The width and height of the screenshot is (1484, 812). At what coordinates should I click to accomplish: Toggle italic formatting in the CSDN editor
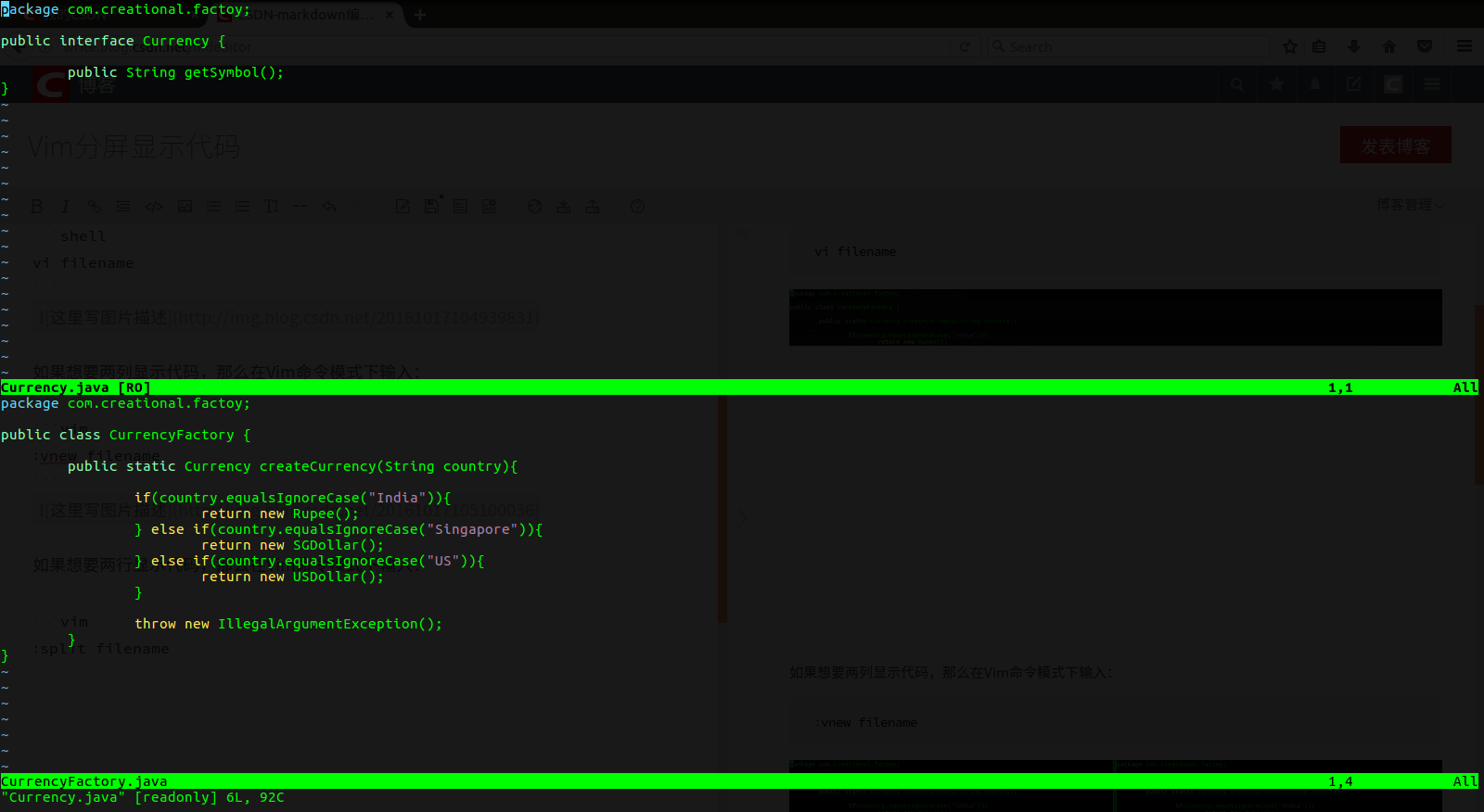coord(65,206)
